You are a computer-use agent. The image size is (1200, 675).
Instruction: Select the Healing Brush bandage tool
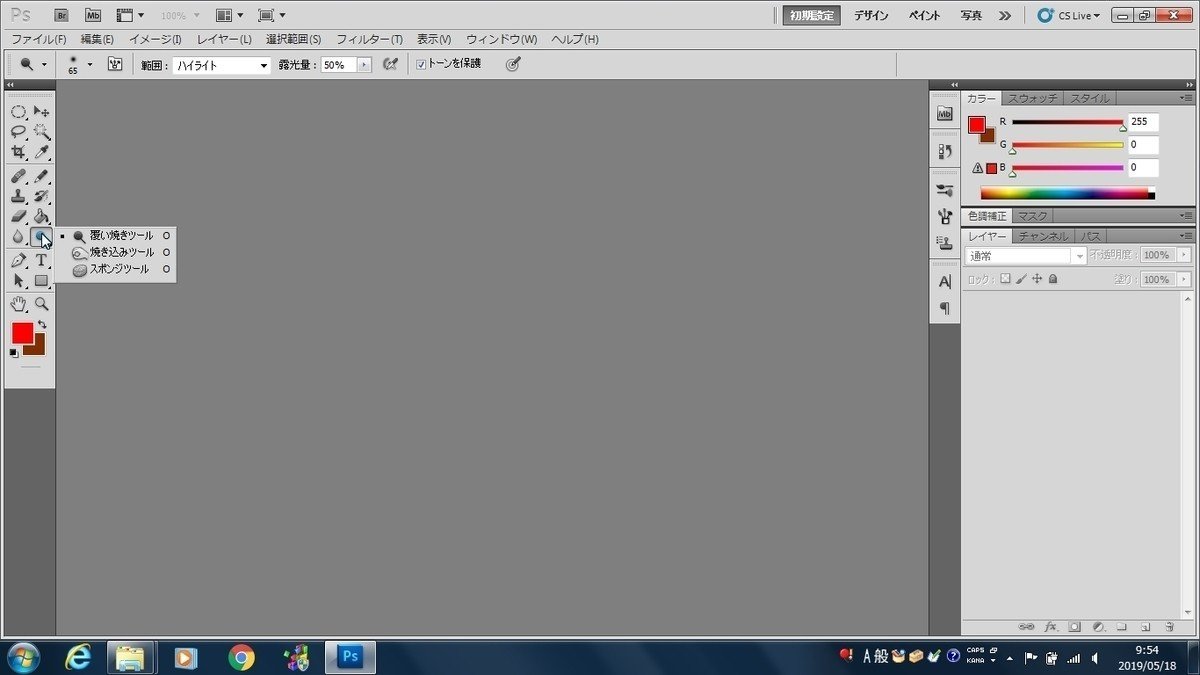pos(18,176)
